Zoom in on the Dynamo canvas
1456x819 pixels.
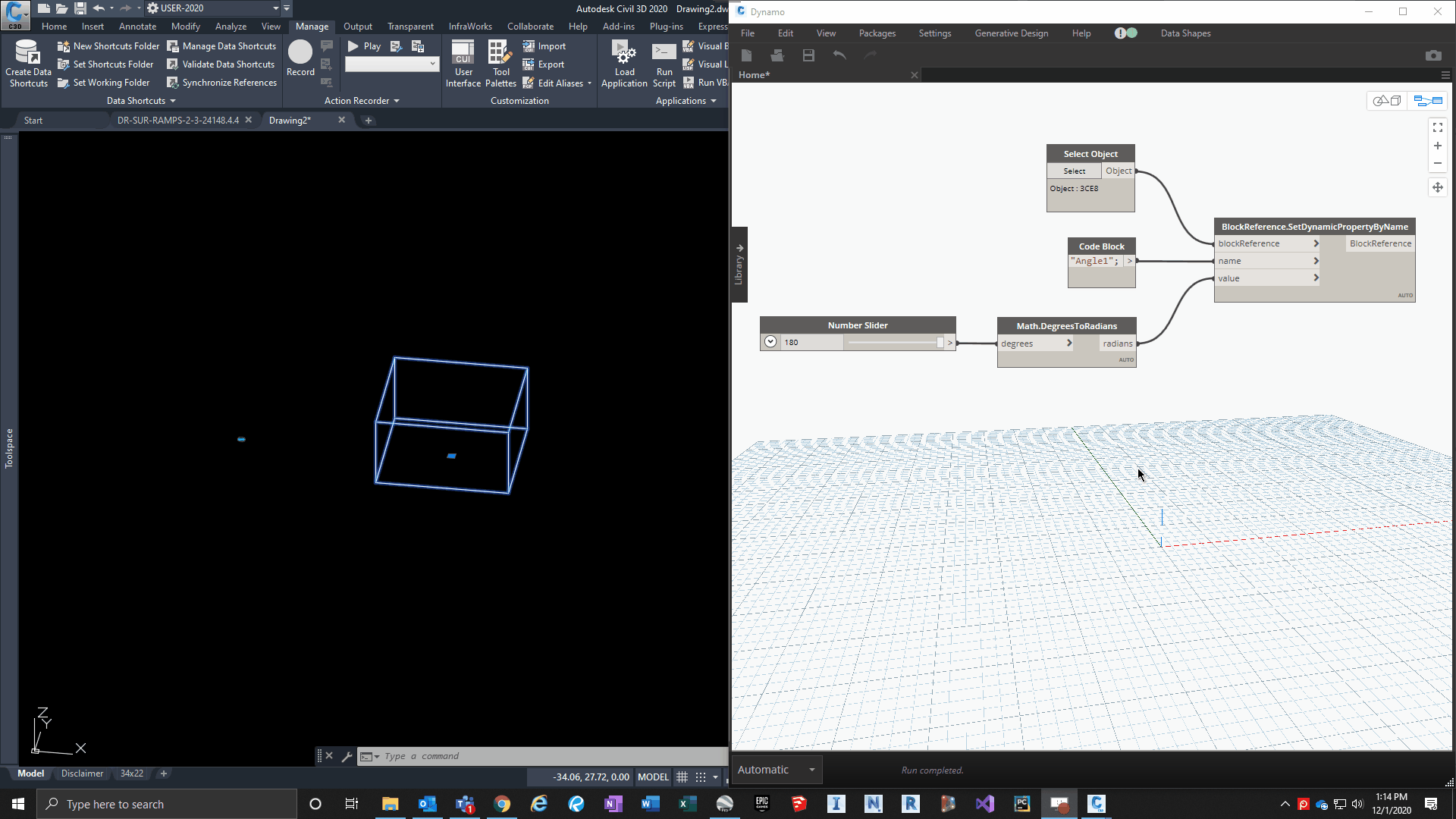1437,146
